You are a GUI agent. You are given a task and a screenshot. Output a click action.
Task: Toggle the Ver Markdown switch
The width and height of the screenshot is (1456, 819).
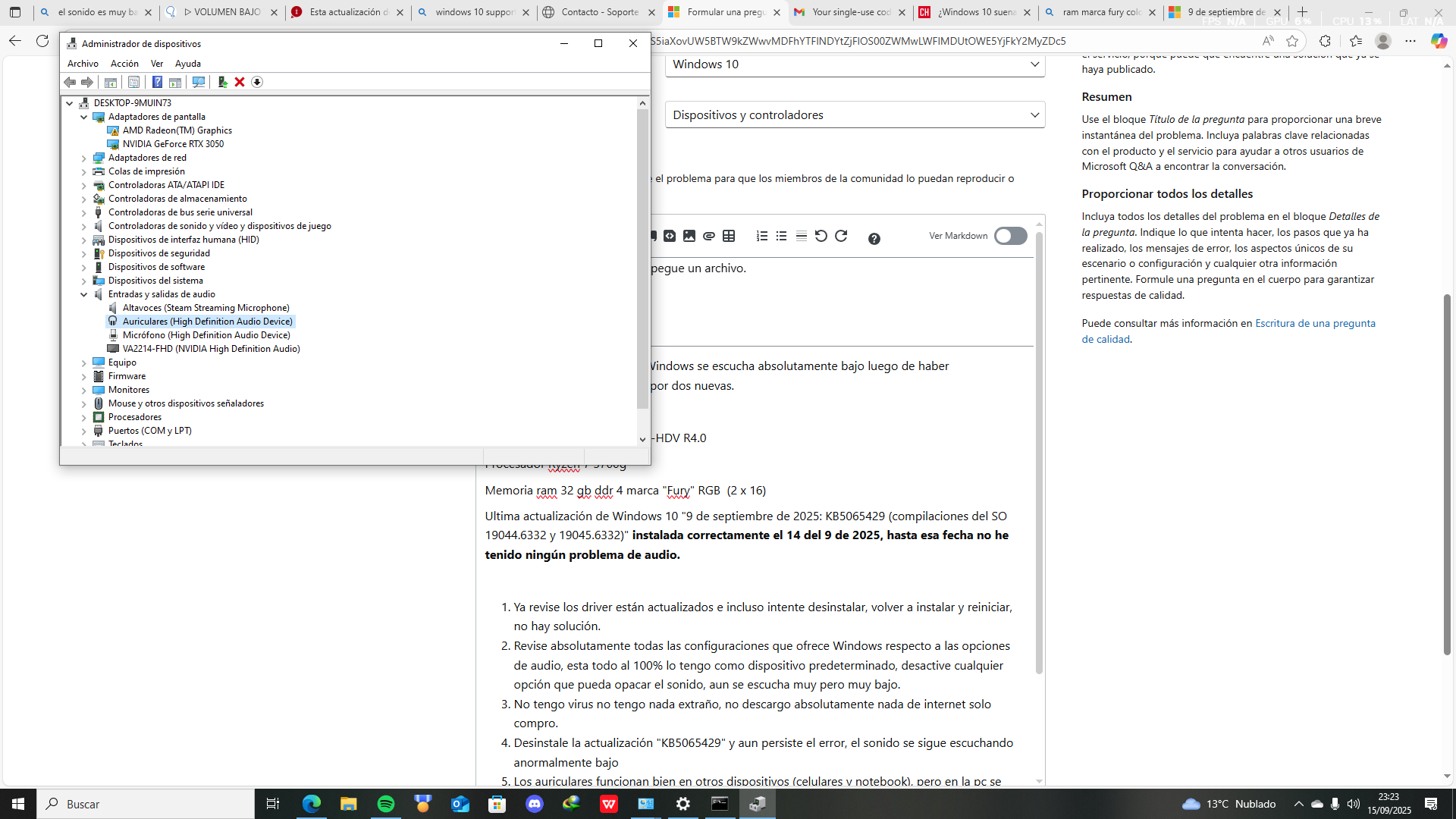point(1010,236)
